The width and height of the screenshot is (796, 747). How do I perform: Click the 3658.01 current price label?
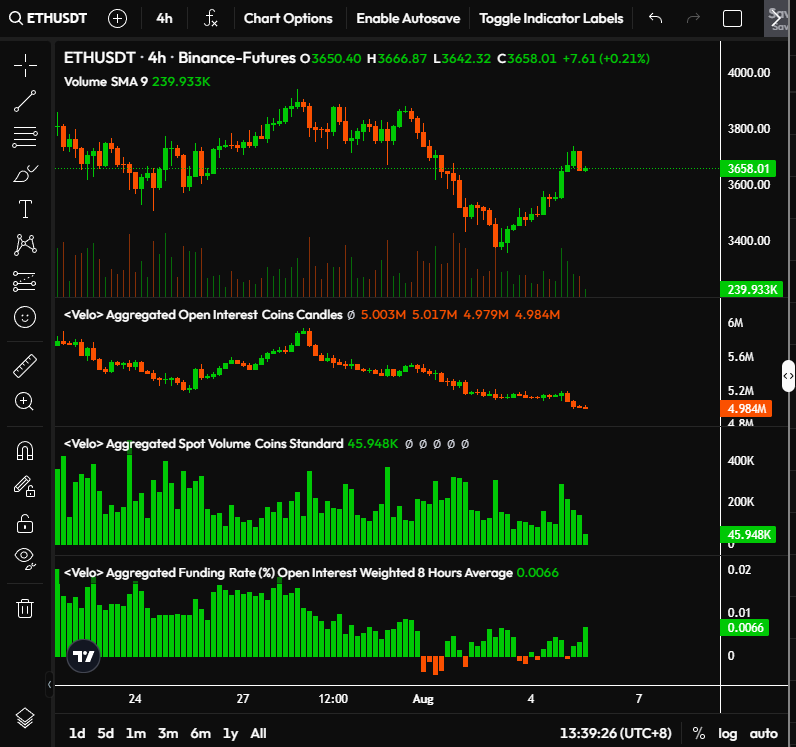click(748, 169)
